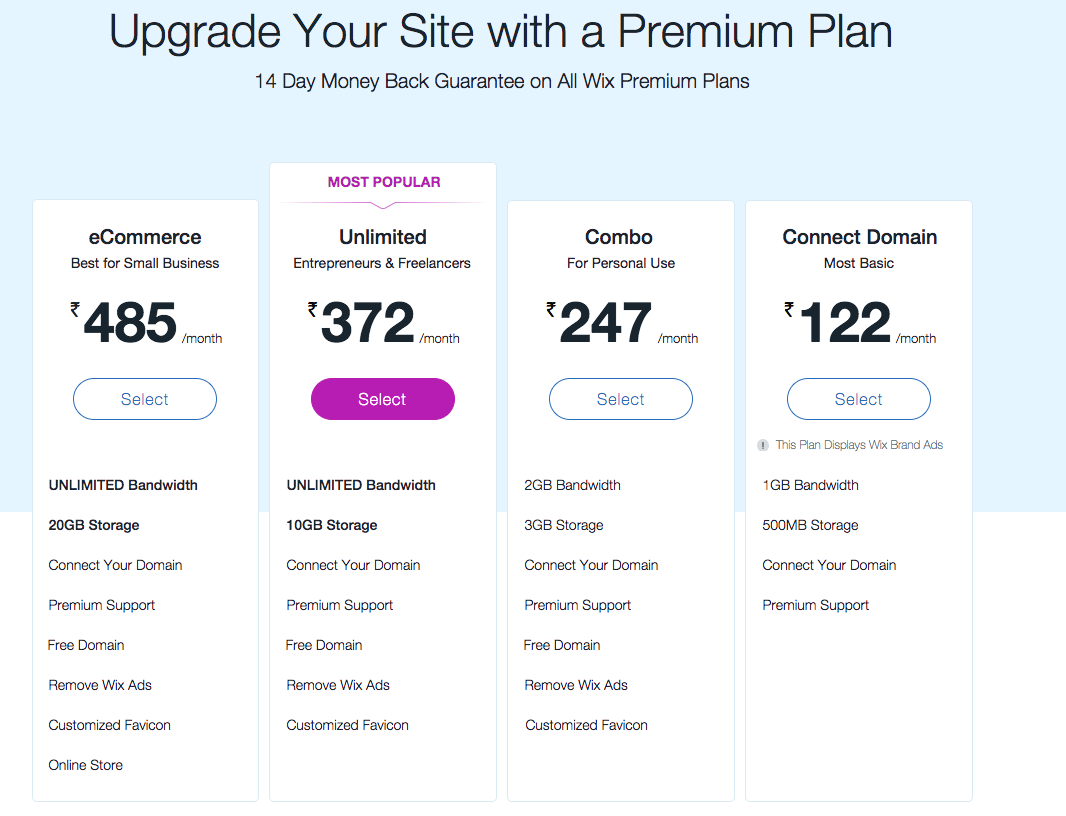
Task: Select the Combo plan
Action: 621,399
